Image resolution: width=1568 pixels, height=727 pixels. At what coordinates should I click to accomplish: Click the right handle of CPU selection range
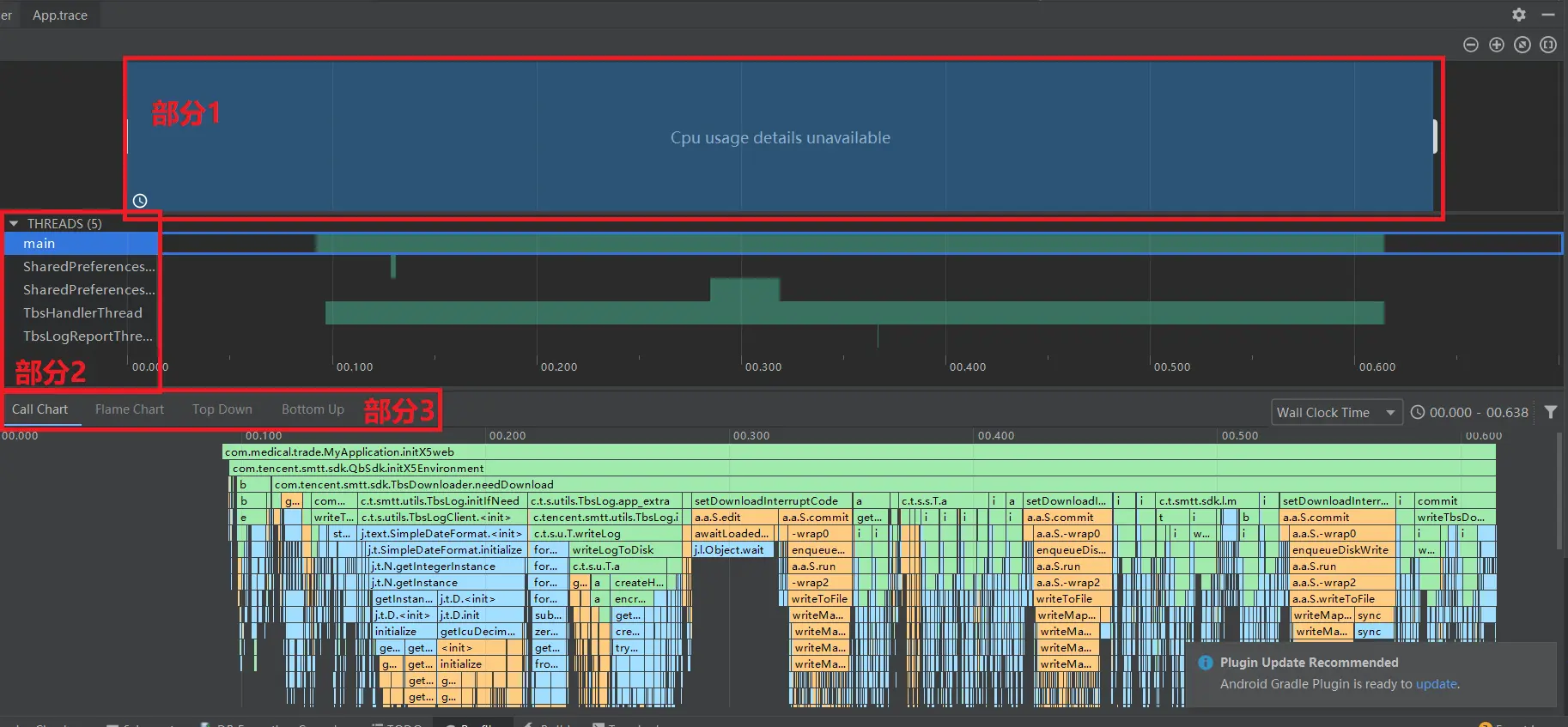[1434, 136]
